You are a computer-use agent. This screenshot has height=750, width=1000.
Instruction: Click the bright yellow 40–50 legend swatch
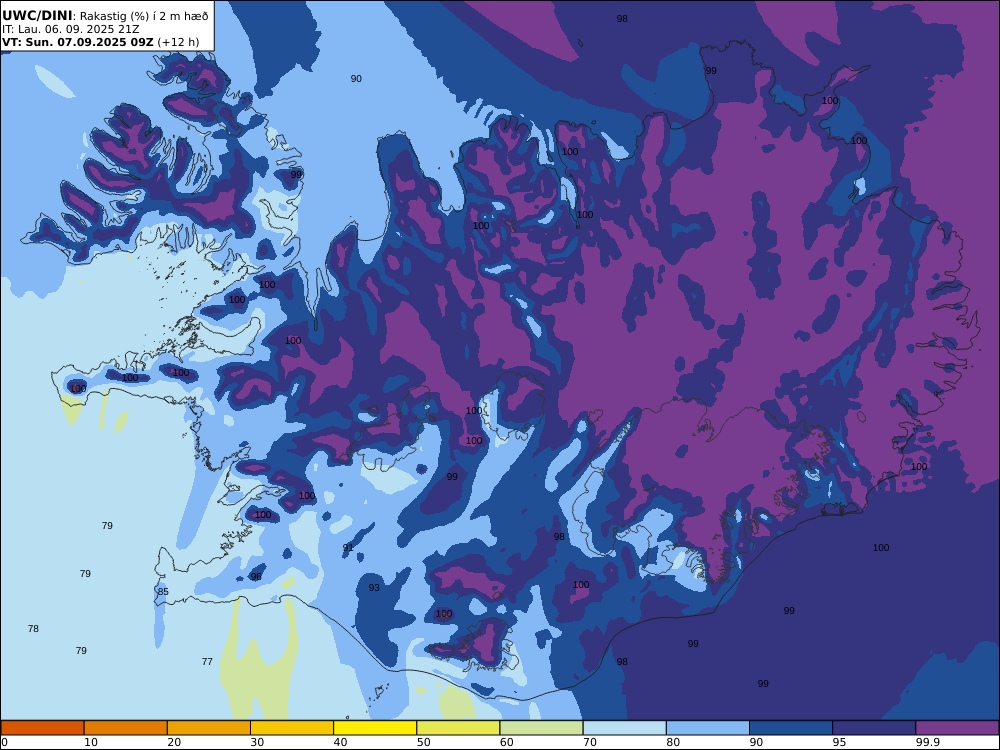coord(375,728)
